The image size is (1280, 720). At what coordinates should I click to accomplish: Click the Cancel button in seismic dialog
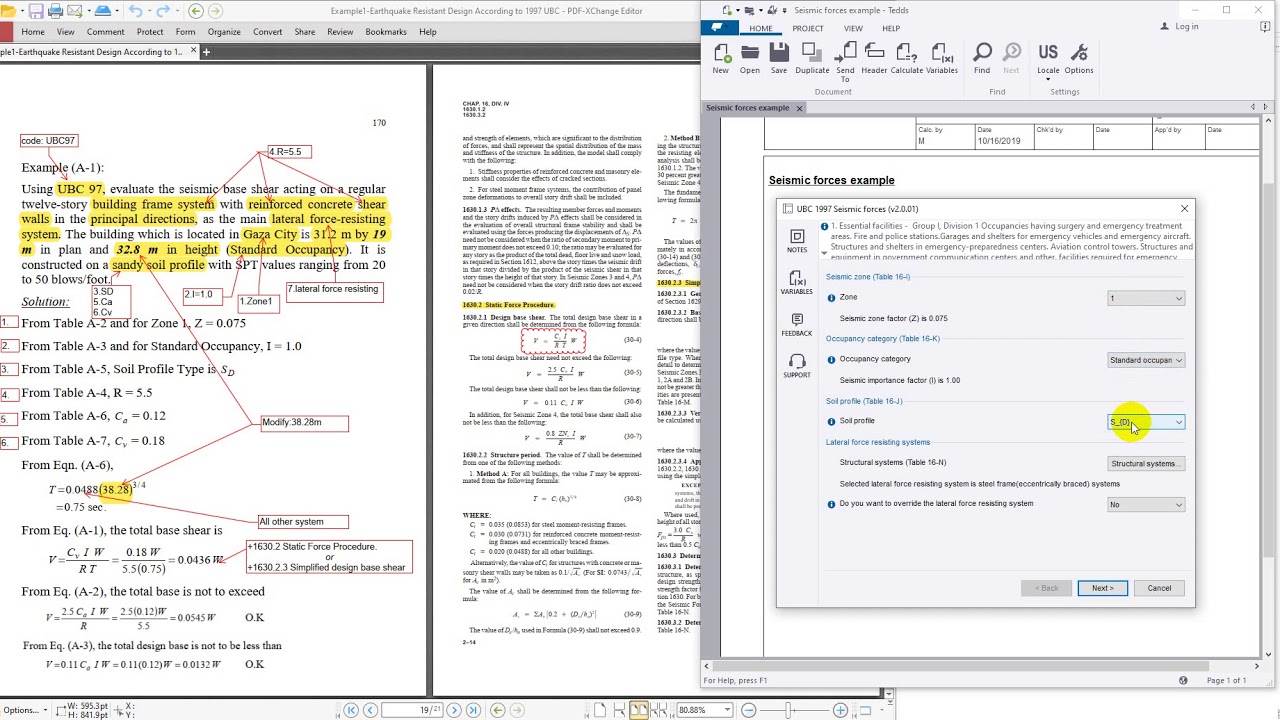pyautogui.click(x=1159, y=588)
